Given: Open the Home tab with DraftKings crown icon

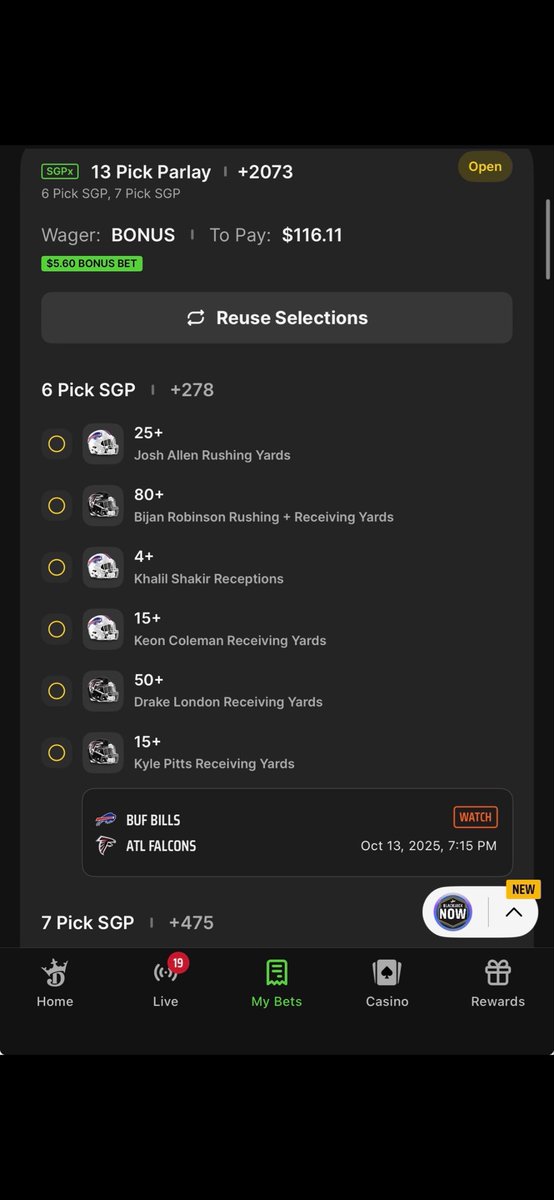Looking at the screenshot, I should point(55,982).
